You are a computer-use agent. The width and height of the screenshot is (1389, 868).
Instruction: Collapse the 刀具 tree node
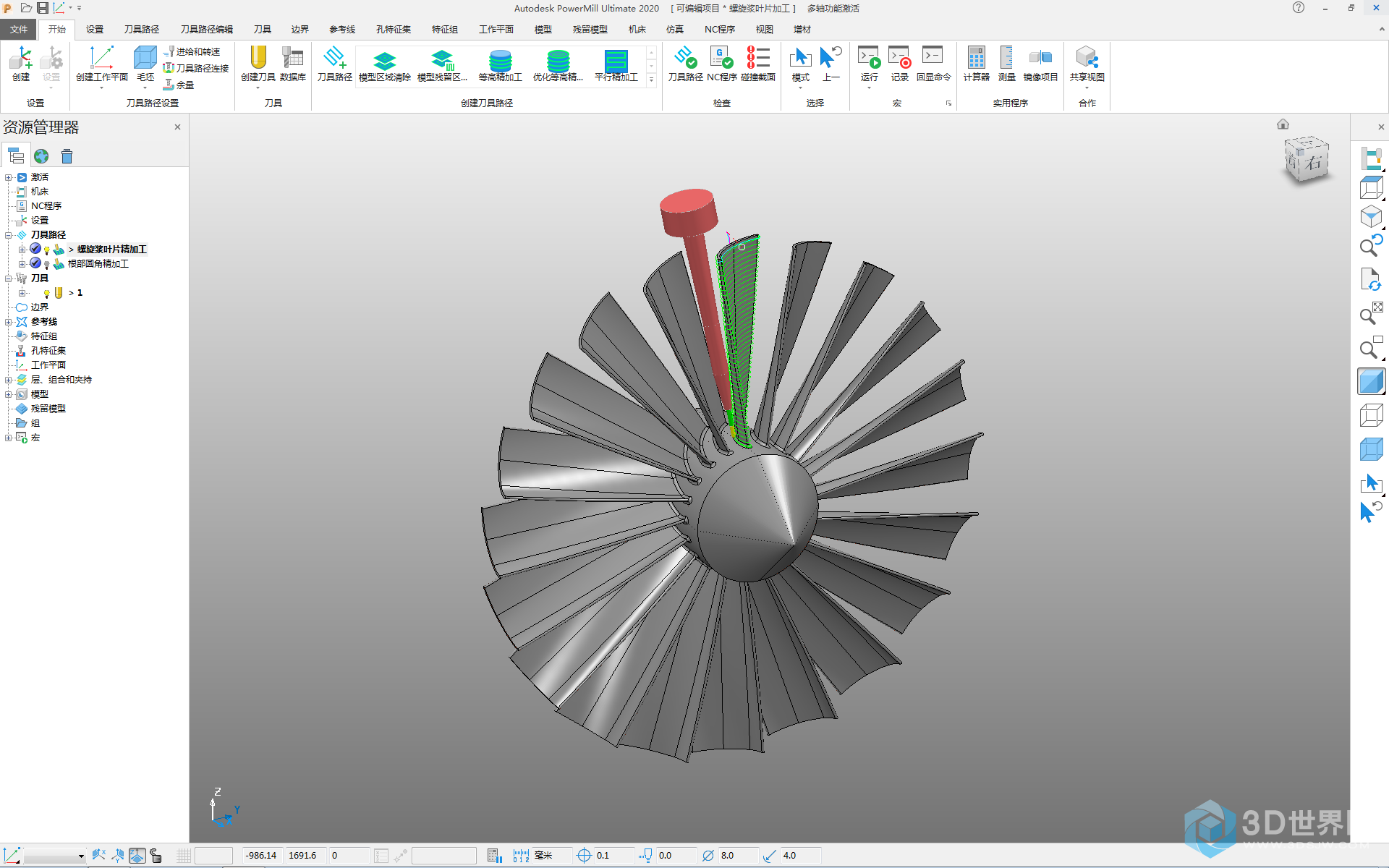(8, 278)
